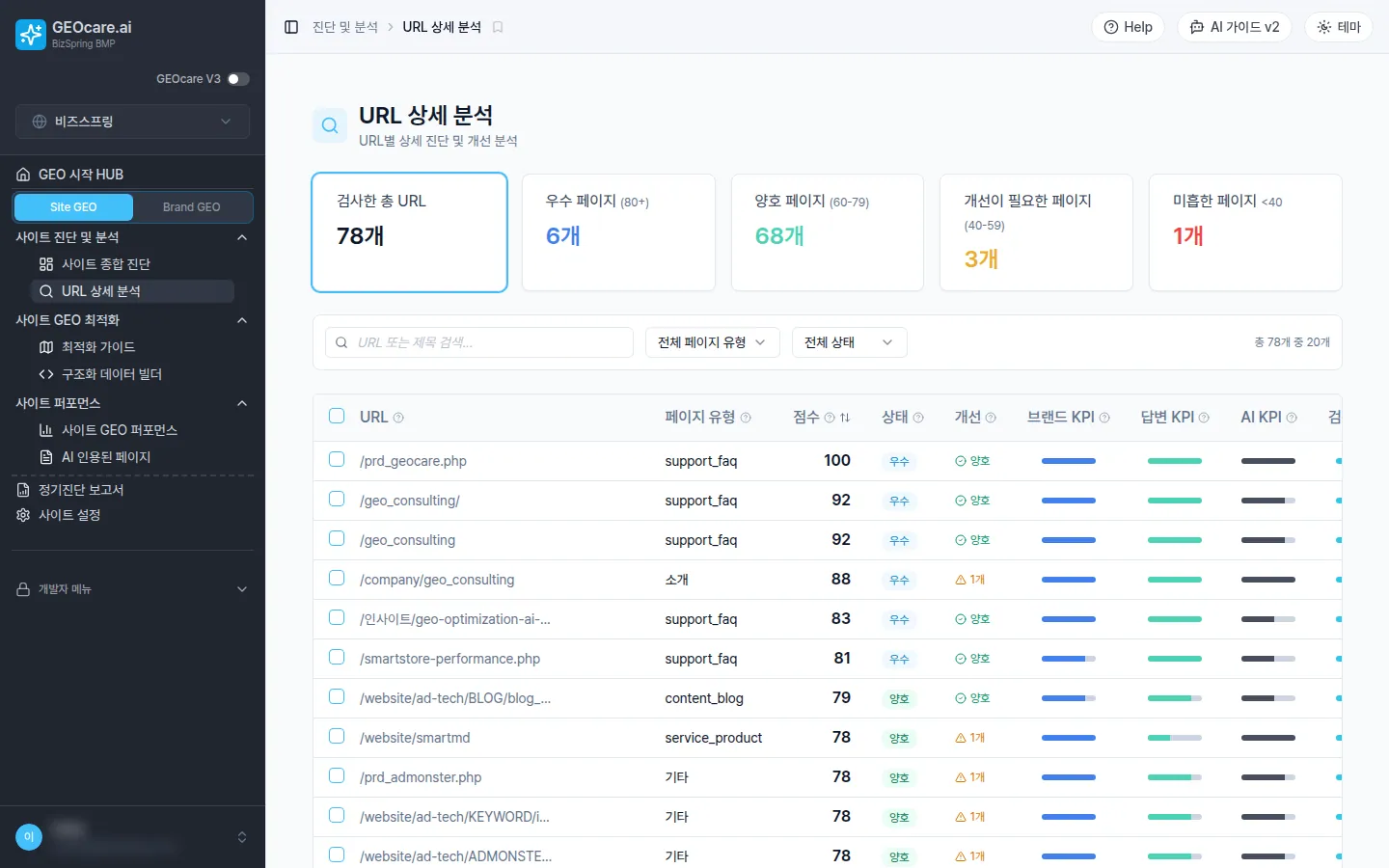Select the Site GEO tab
The image size is (1389, 868).
pyautogui.click(x=73, y=207)
